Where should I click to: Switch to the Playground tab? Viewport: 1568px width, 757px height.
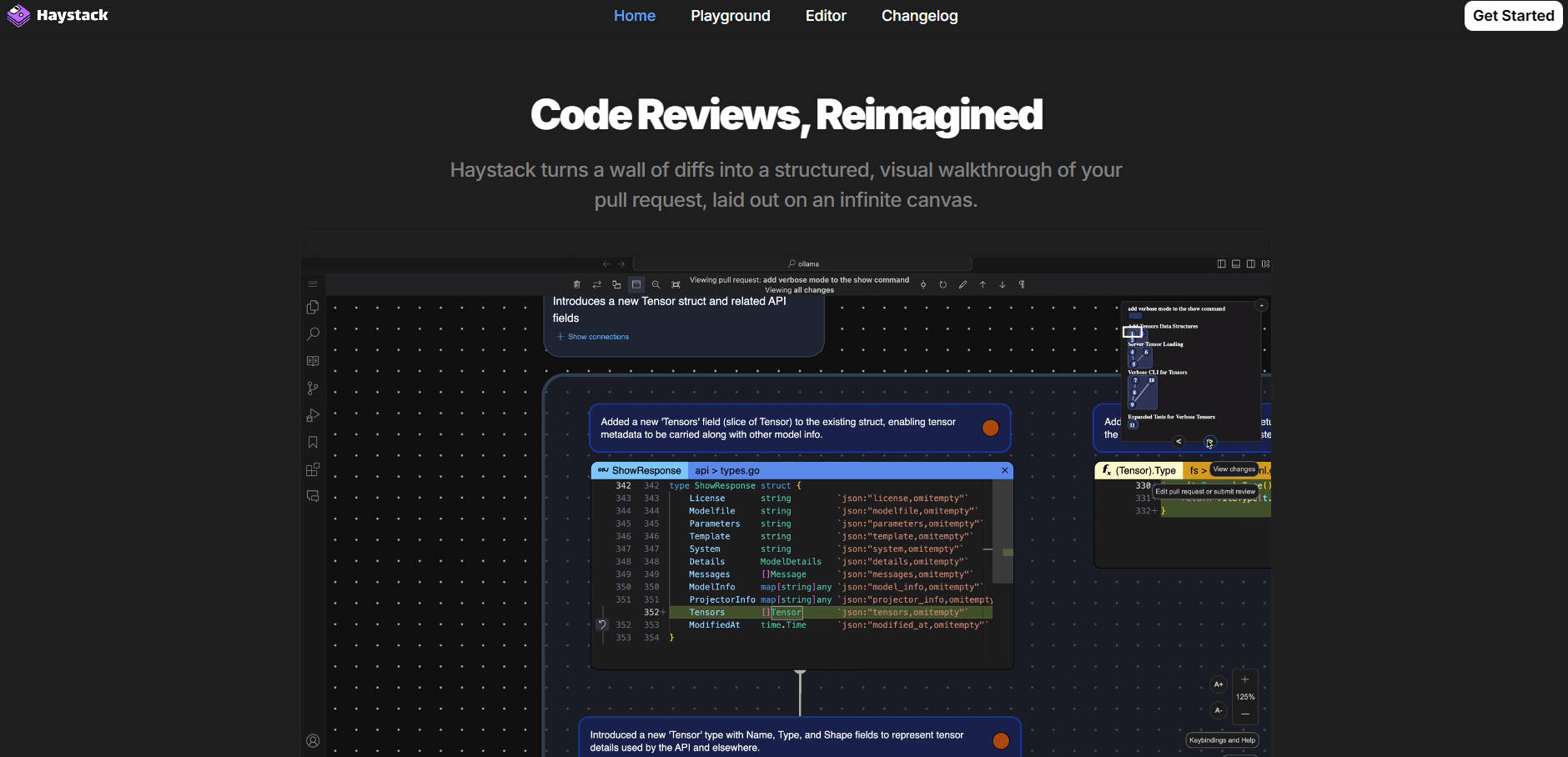click(x=730, y=15)
